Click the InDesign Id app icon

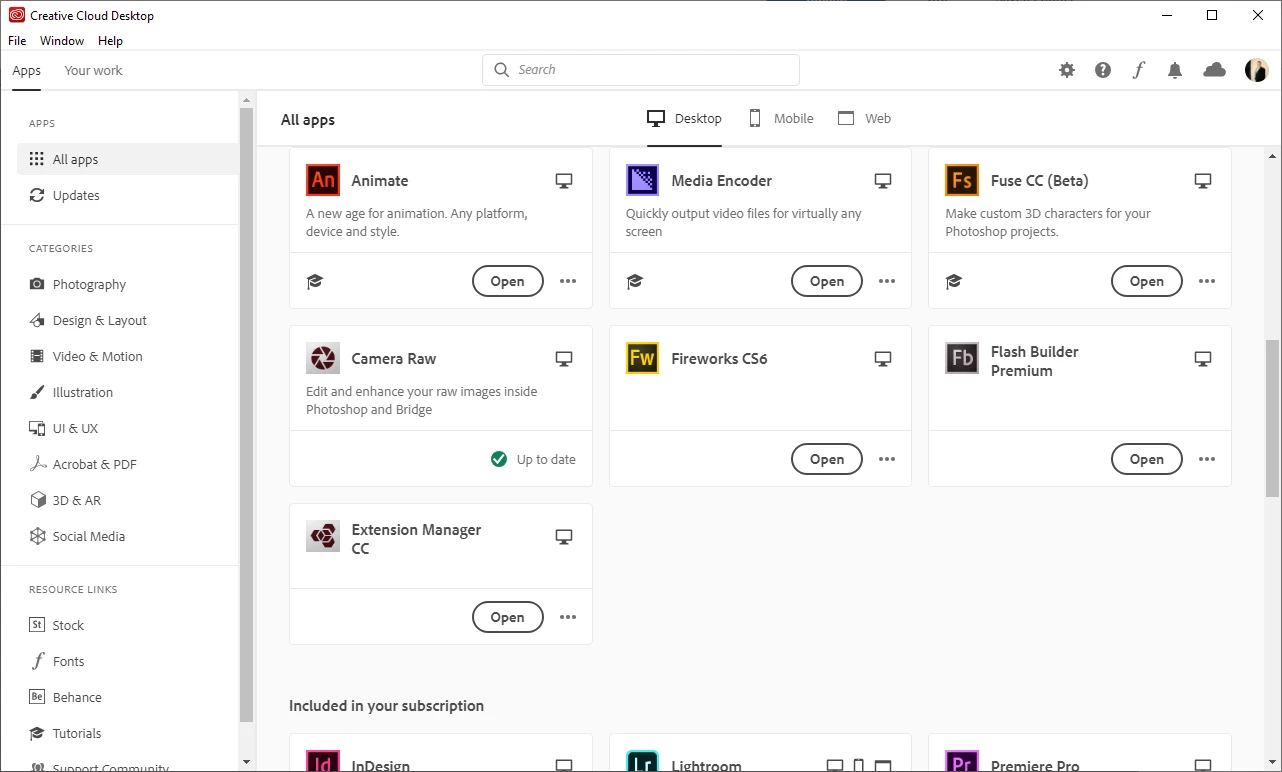(322, 761)
